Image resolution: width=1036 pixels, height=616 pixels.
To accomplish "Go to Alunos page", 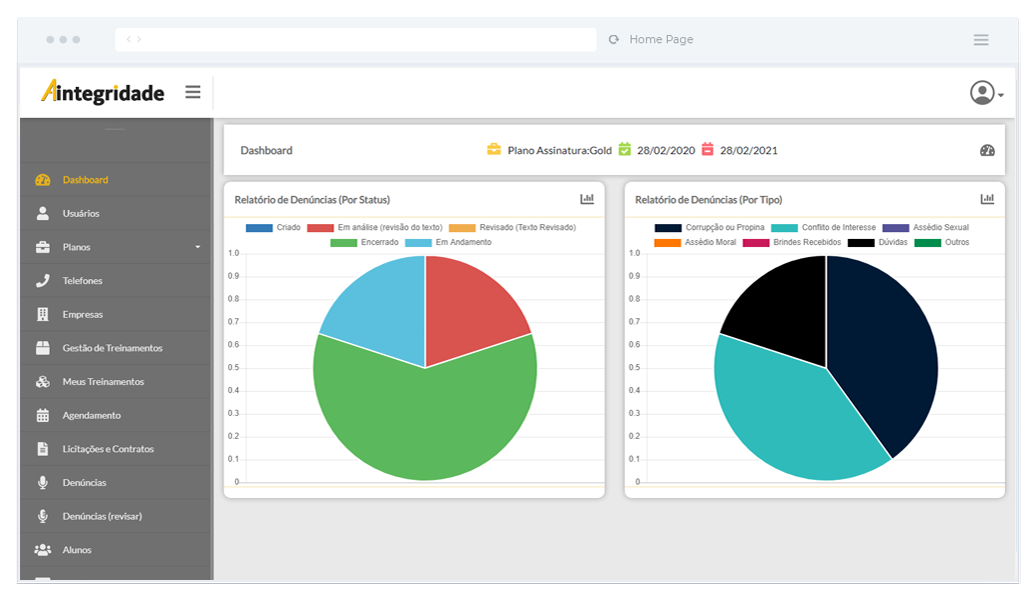I will (x=116, y=550).
